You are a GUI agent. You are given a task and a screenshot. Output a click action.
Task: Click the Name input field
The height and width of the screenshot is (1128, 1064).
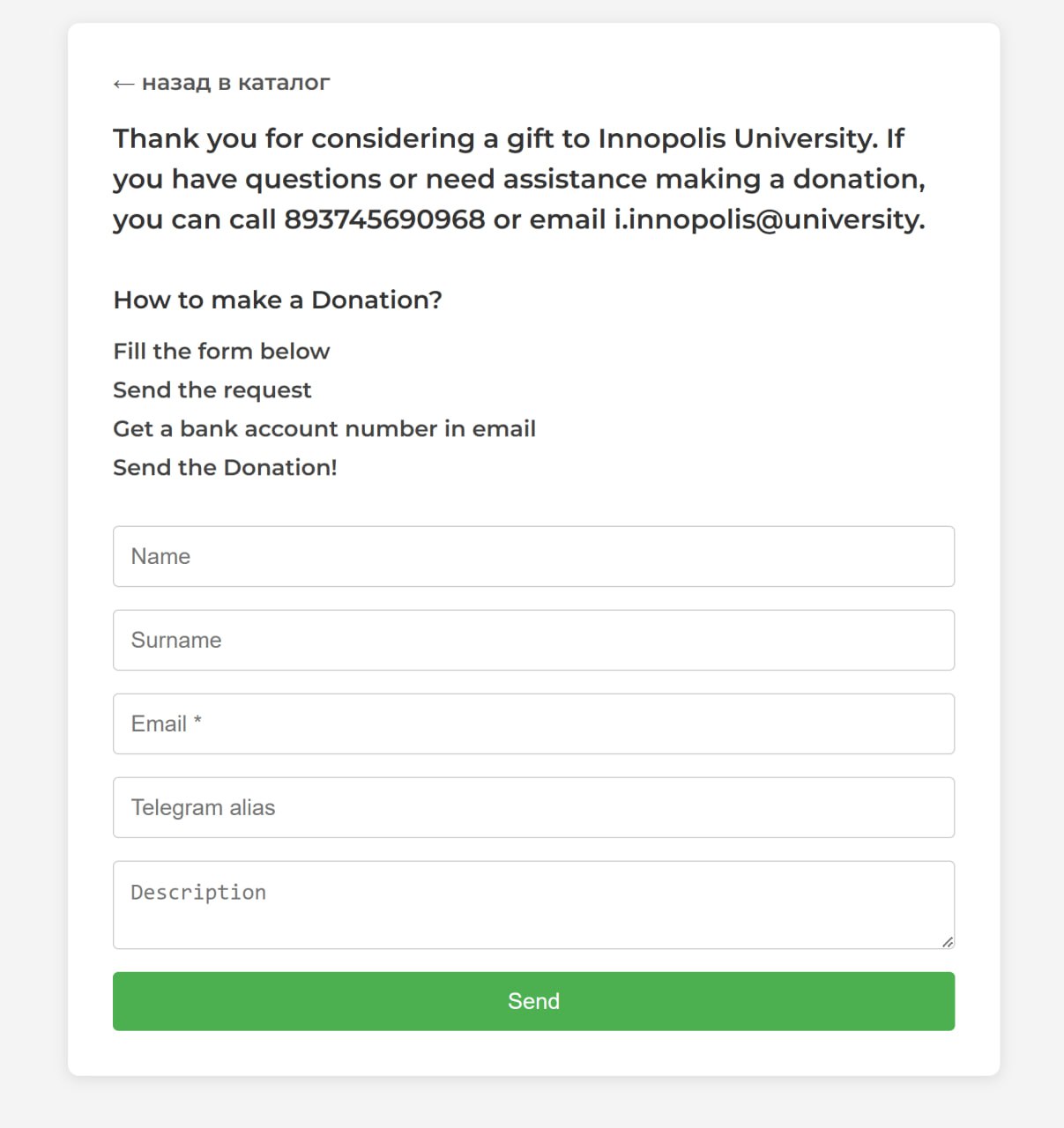click(x=533, y=556)
